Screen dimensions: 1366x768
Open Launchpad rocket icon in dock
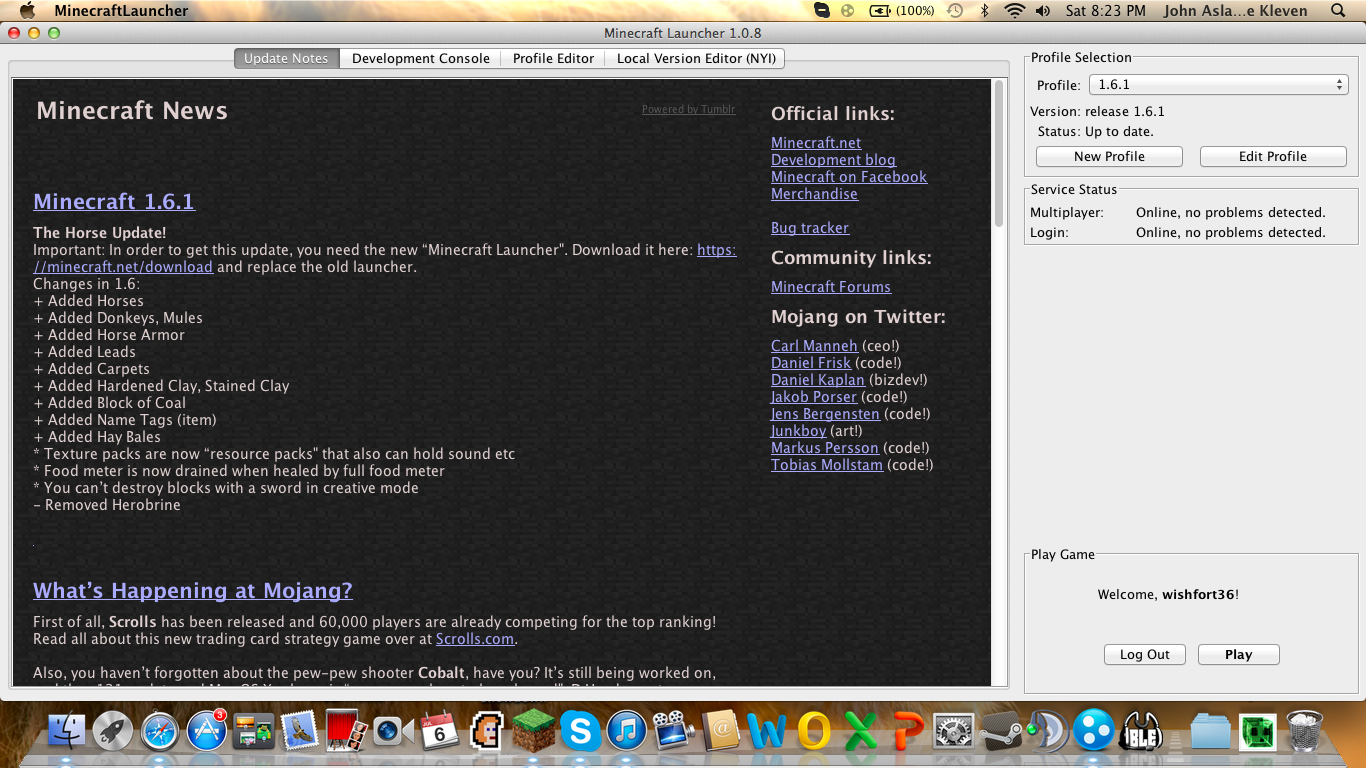coord(113,730)
